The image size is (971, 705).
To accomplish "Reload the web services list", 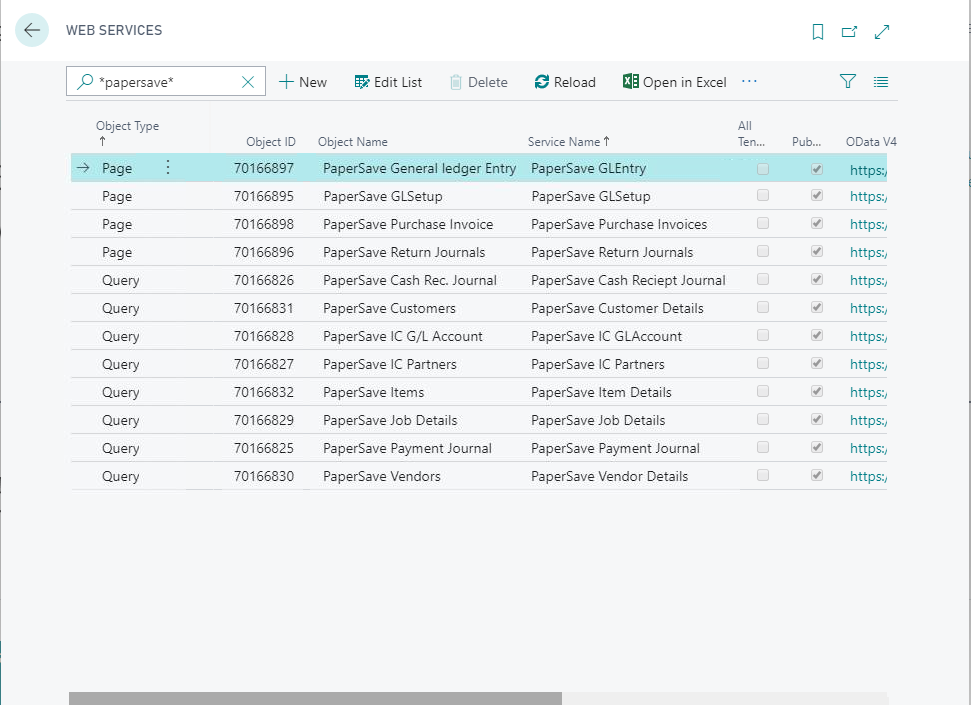I will tap(565, 82).
